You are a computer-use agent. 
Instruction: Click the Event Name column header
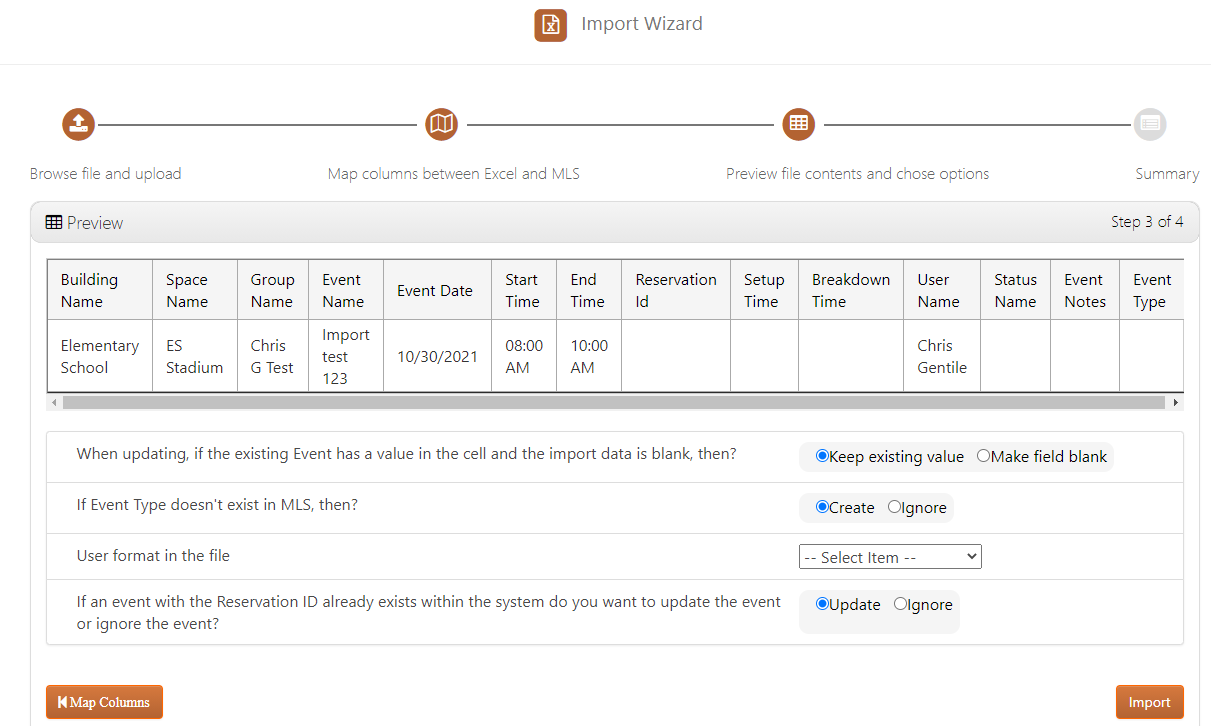point(346,290)
